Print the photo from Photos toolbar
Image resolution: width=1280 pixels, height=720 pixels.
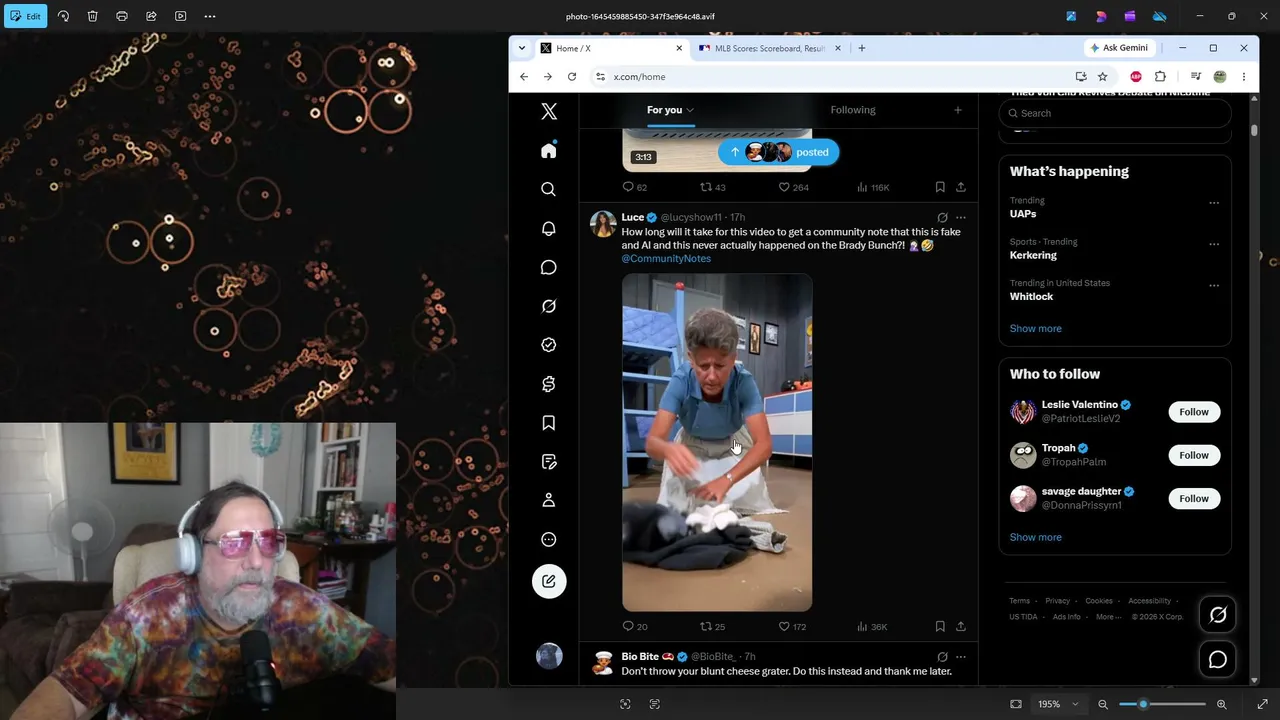[122, 16]
